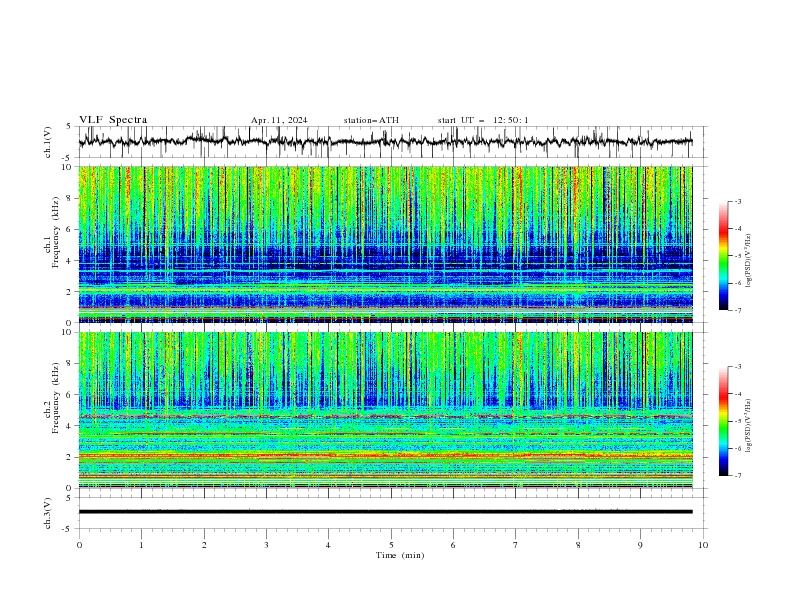Click the "ch.3(V)" axis label
Viewport: 792px width, 612px height.
[x=48, y=513]
